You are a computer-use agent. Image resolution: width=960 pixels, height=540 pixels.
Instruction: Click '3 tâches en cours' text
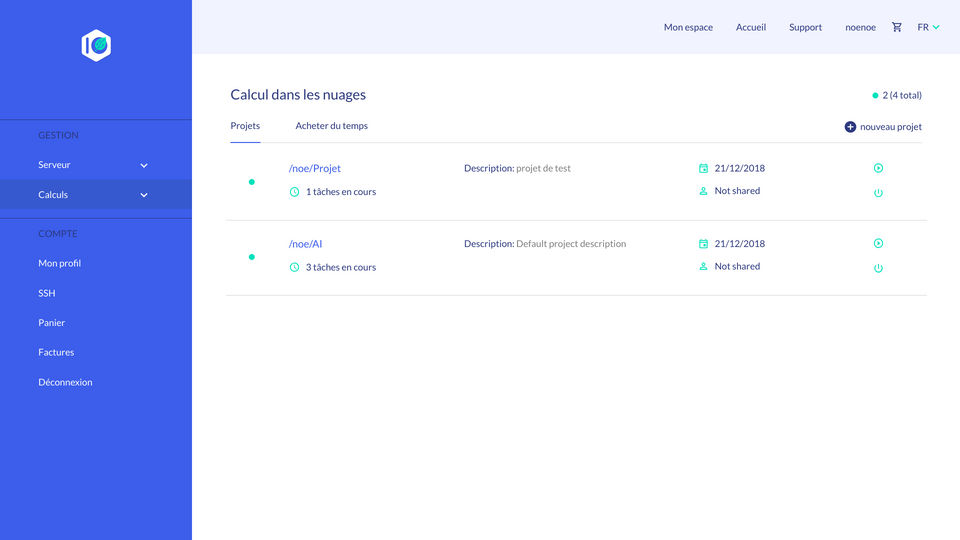[x=341, y=267]
